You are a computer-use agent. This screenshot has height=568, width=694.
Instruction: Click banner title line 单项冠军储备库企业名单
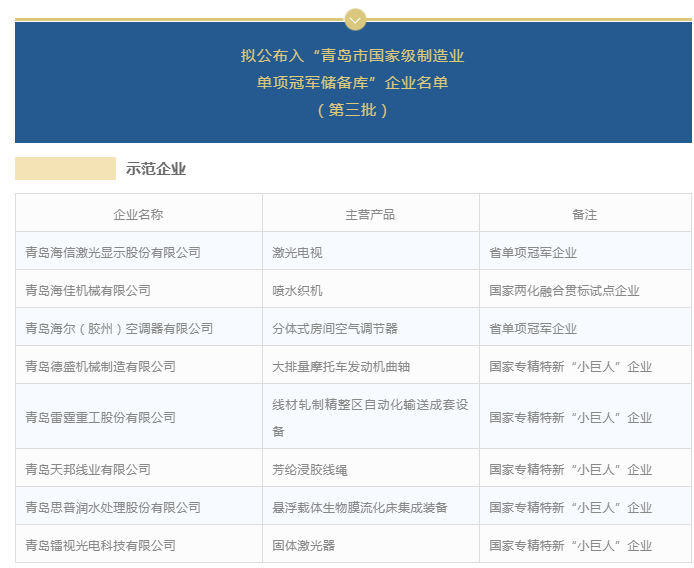click(x=353, y=83)
